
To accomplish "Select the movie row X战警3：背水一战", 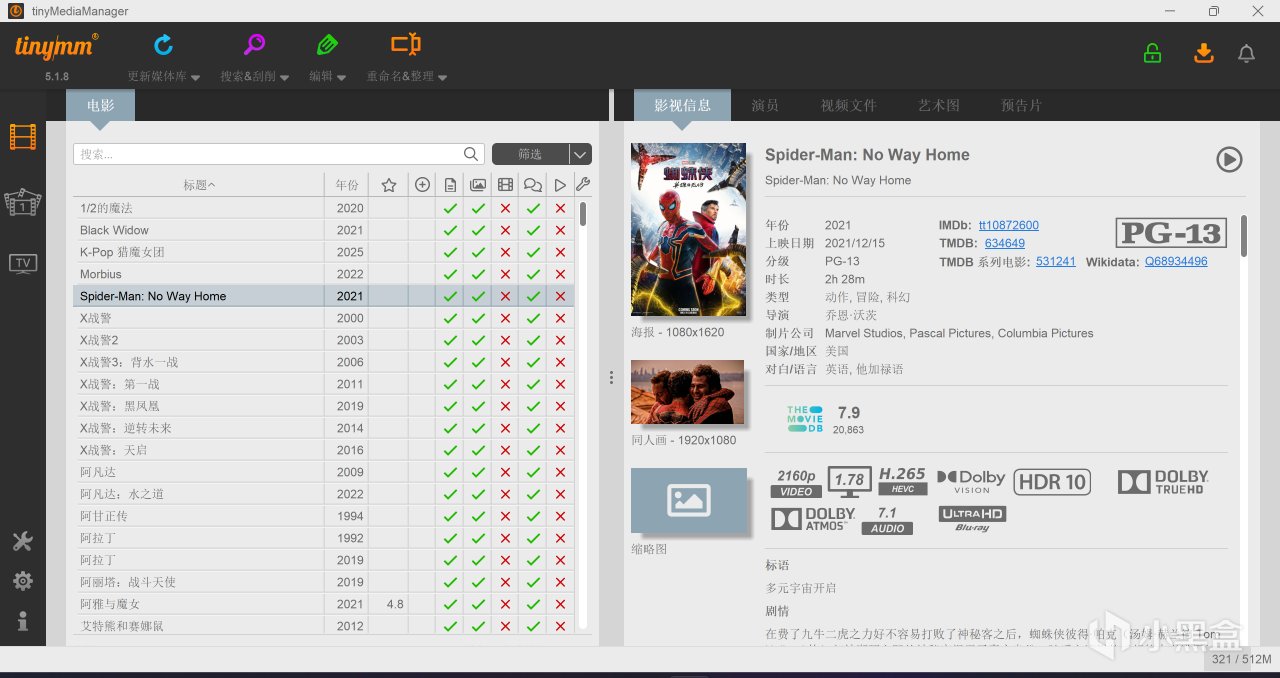I will 324,362.
